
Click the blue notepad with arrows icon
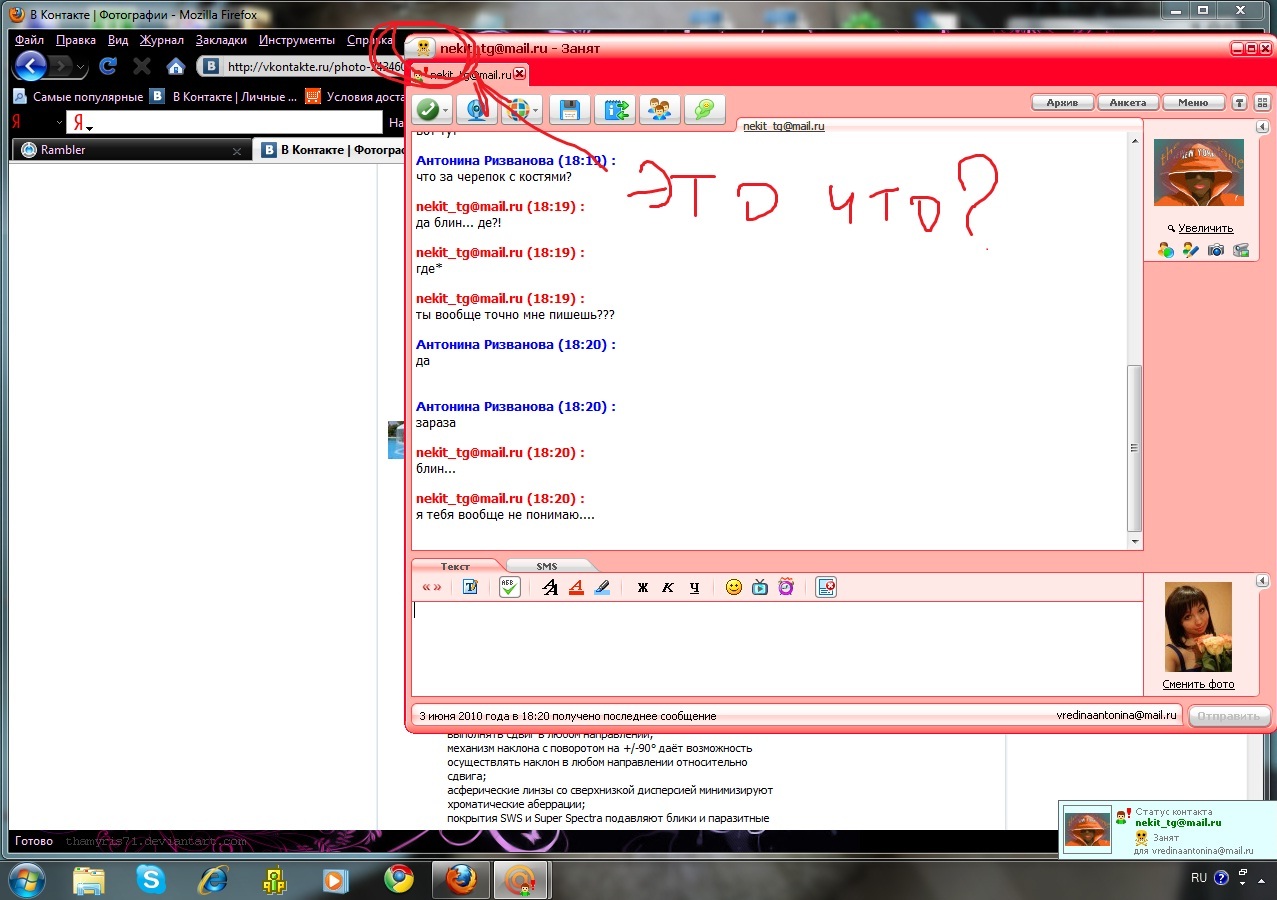pyautogui.click(x=614, y=109)
